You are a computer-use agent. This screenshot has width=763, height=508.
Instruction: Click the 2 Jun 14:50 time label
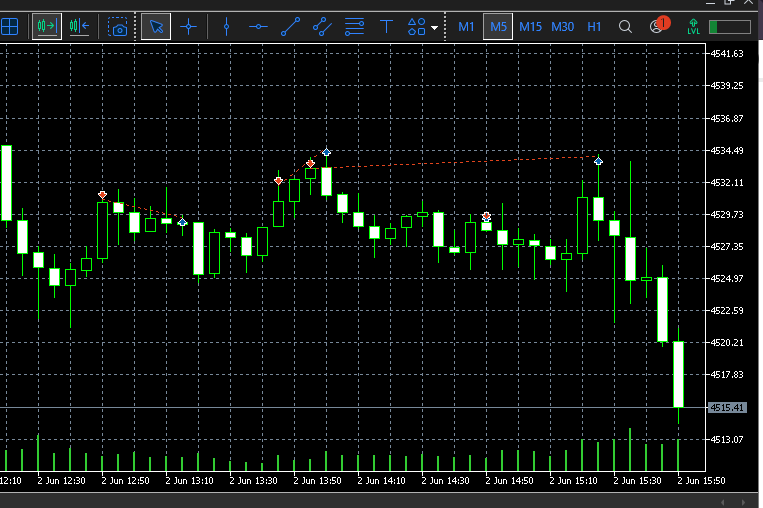[509, 481]
